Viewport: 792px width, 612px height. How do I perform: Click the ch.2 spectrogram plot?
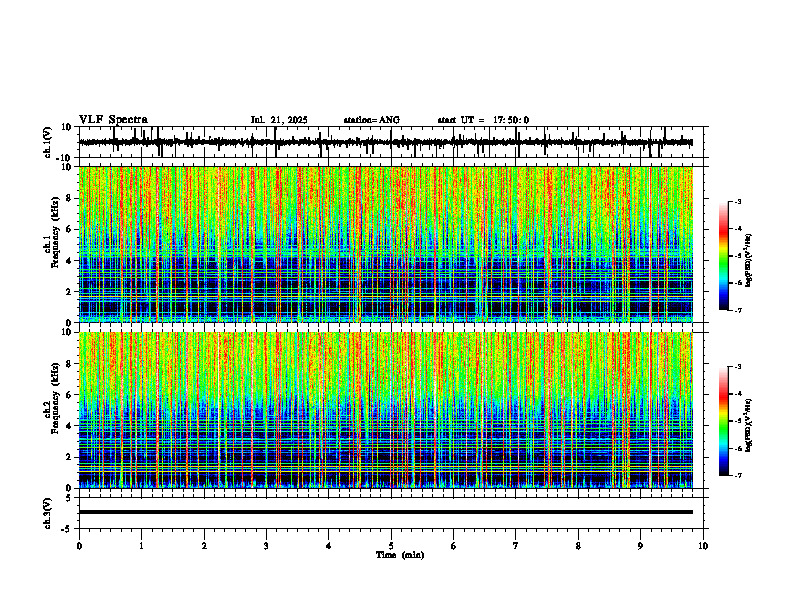[386, 410]
